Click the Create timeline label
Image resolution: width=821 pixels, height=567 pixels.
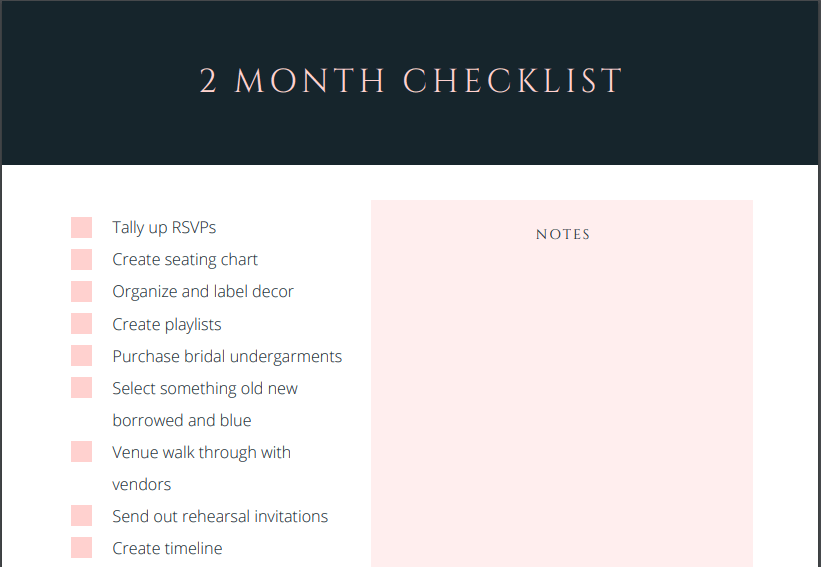pyautogui.click(x=167, y=549)
